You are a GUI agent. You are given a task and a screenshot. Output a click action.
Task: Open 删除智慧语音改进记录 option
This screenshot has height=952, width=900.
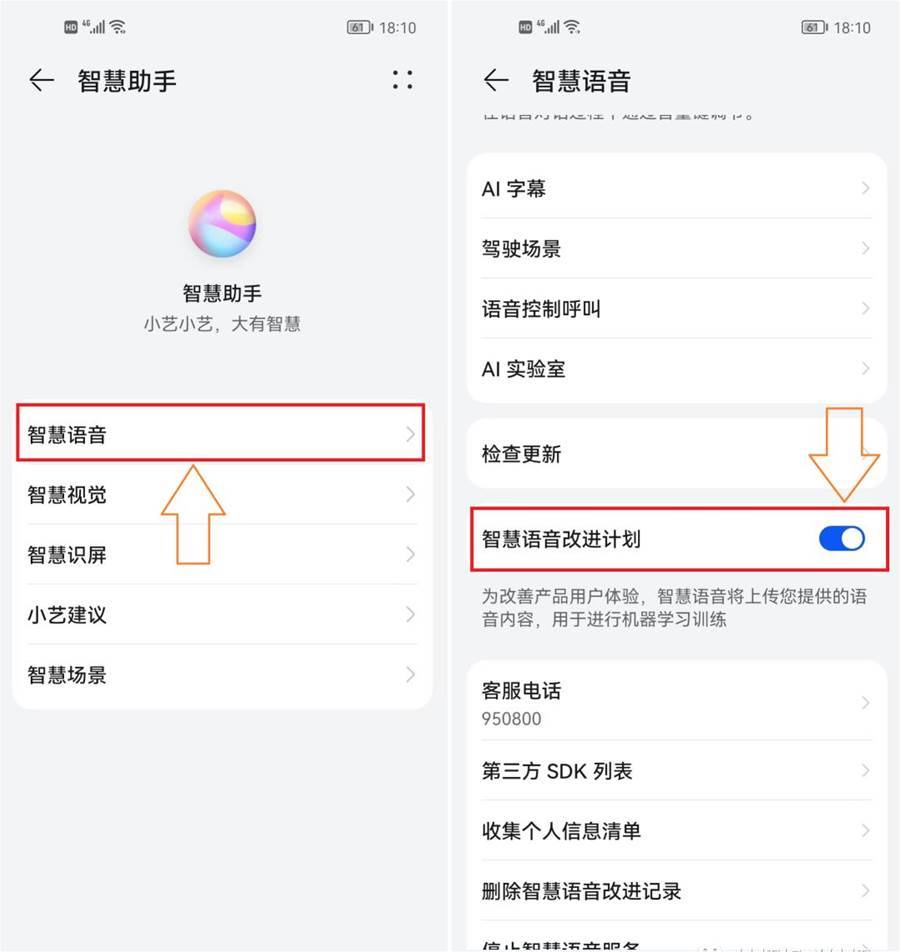click(677, 891)
